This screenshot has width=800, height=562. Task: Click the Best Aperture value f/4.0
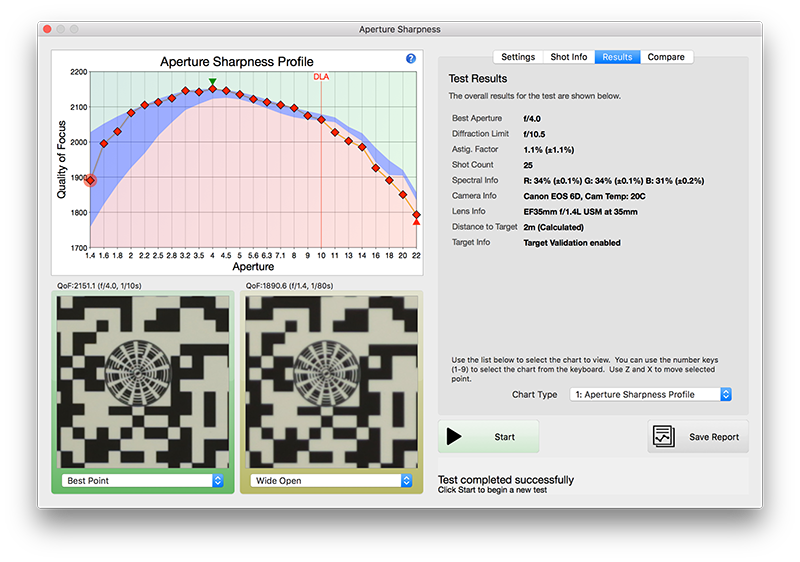[x=532, y=119]
